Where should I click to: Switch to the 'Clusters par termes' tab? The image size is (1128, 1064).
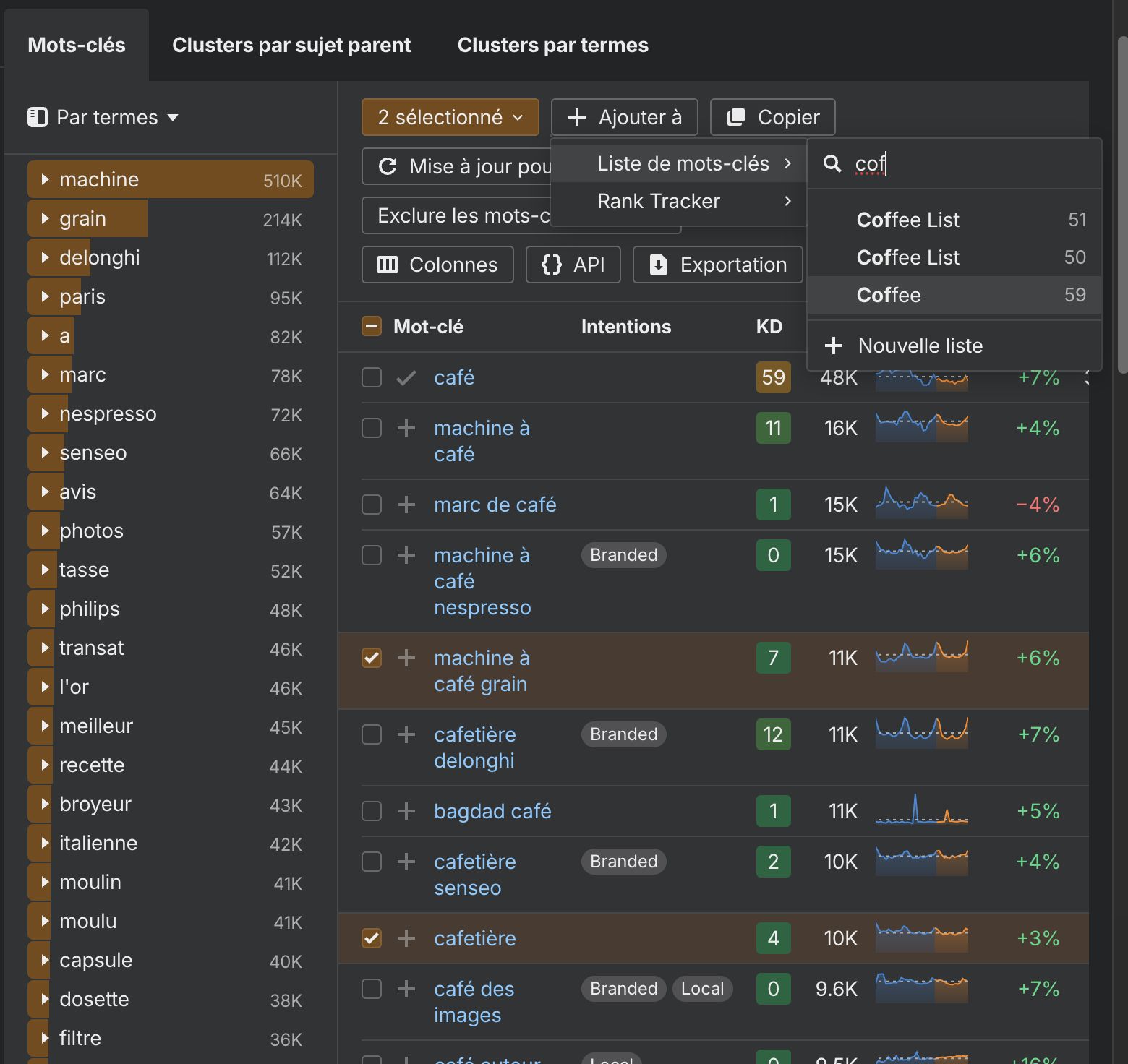click(x=552, y=45)
